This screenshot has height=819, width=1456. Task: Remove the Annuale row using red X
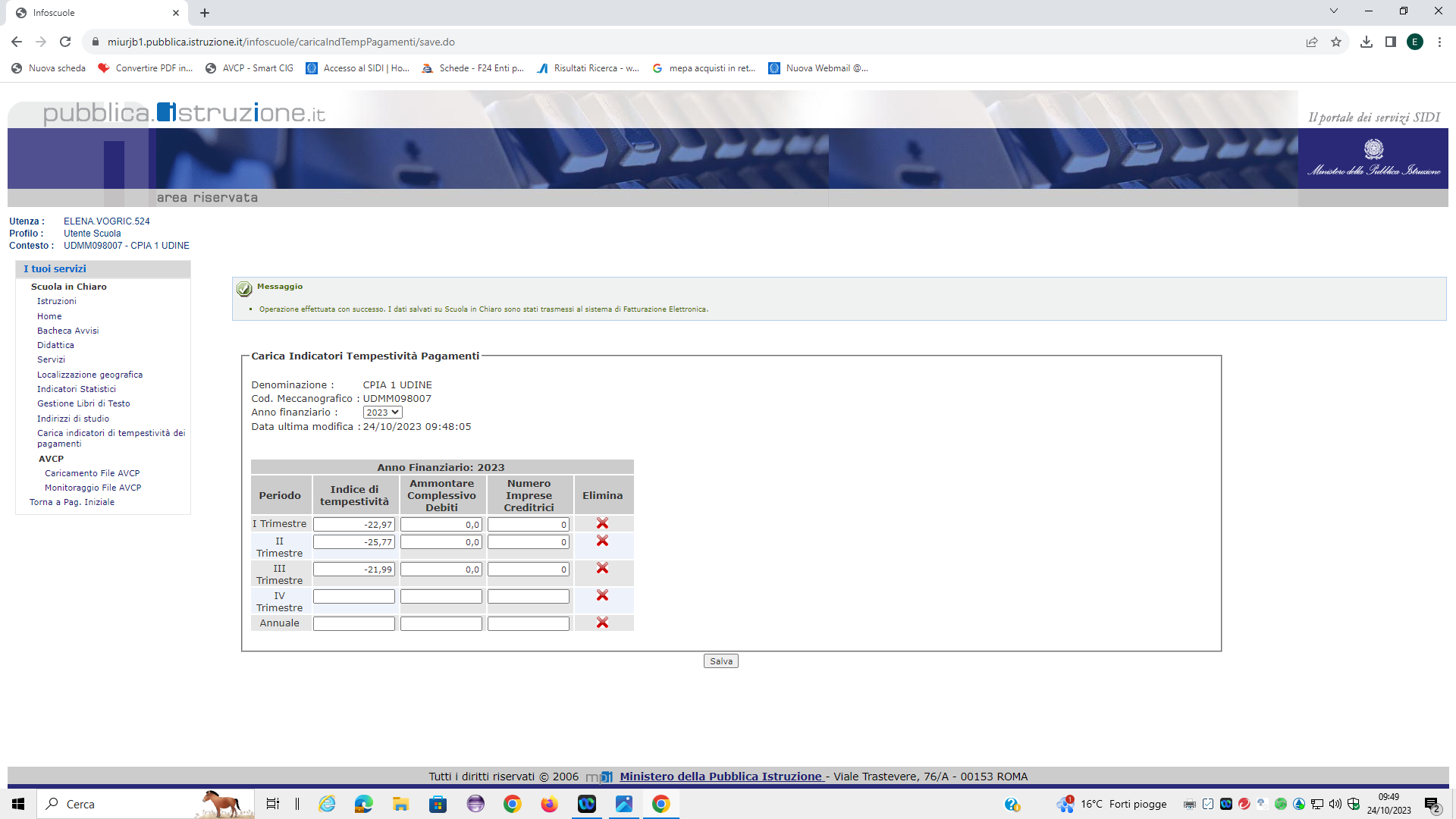(x=602, y=623)
